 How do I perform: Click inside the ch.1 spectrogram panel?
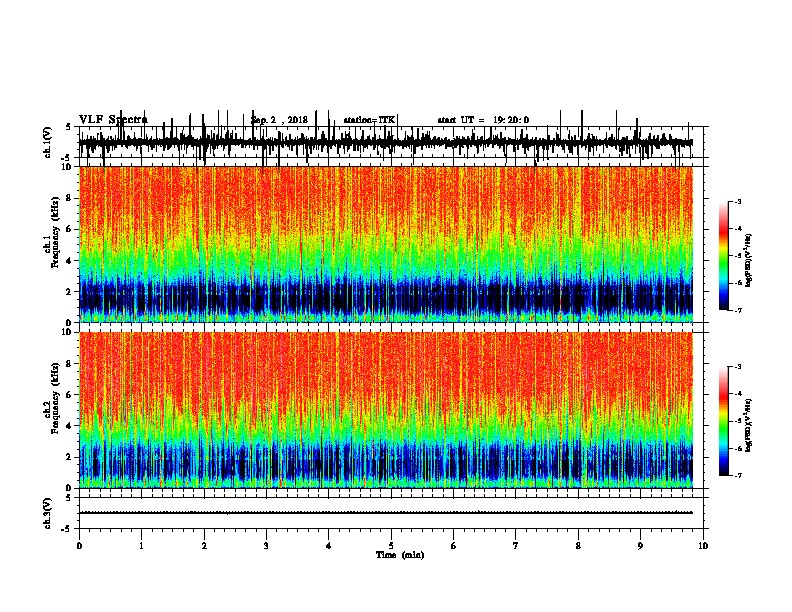point(386,244)
